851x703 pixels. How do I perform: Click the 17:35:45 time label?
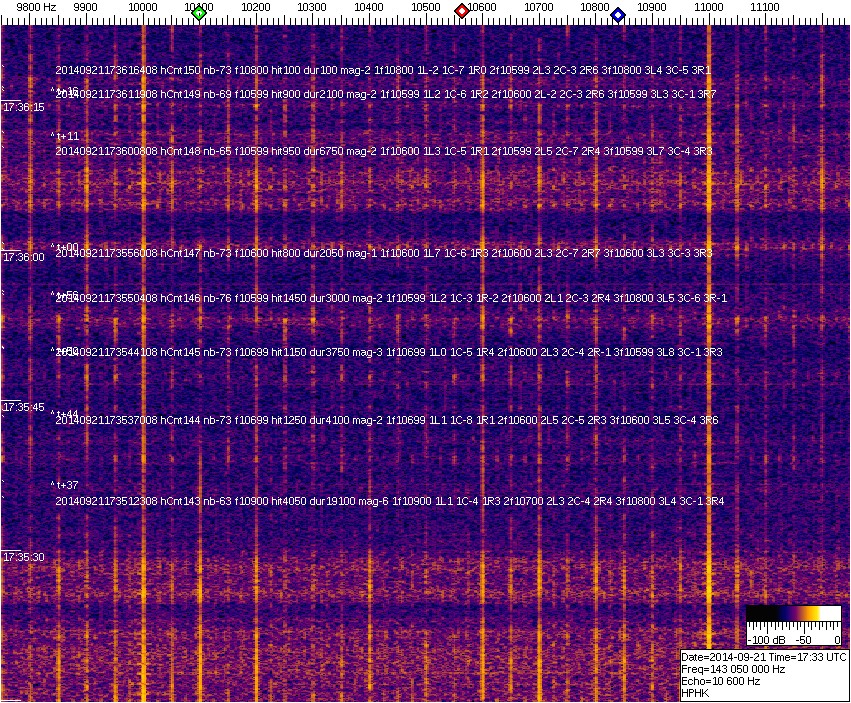coord(24,407)
